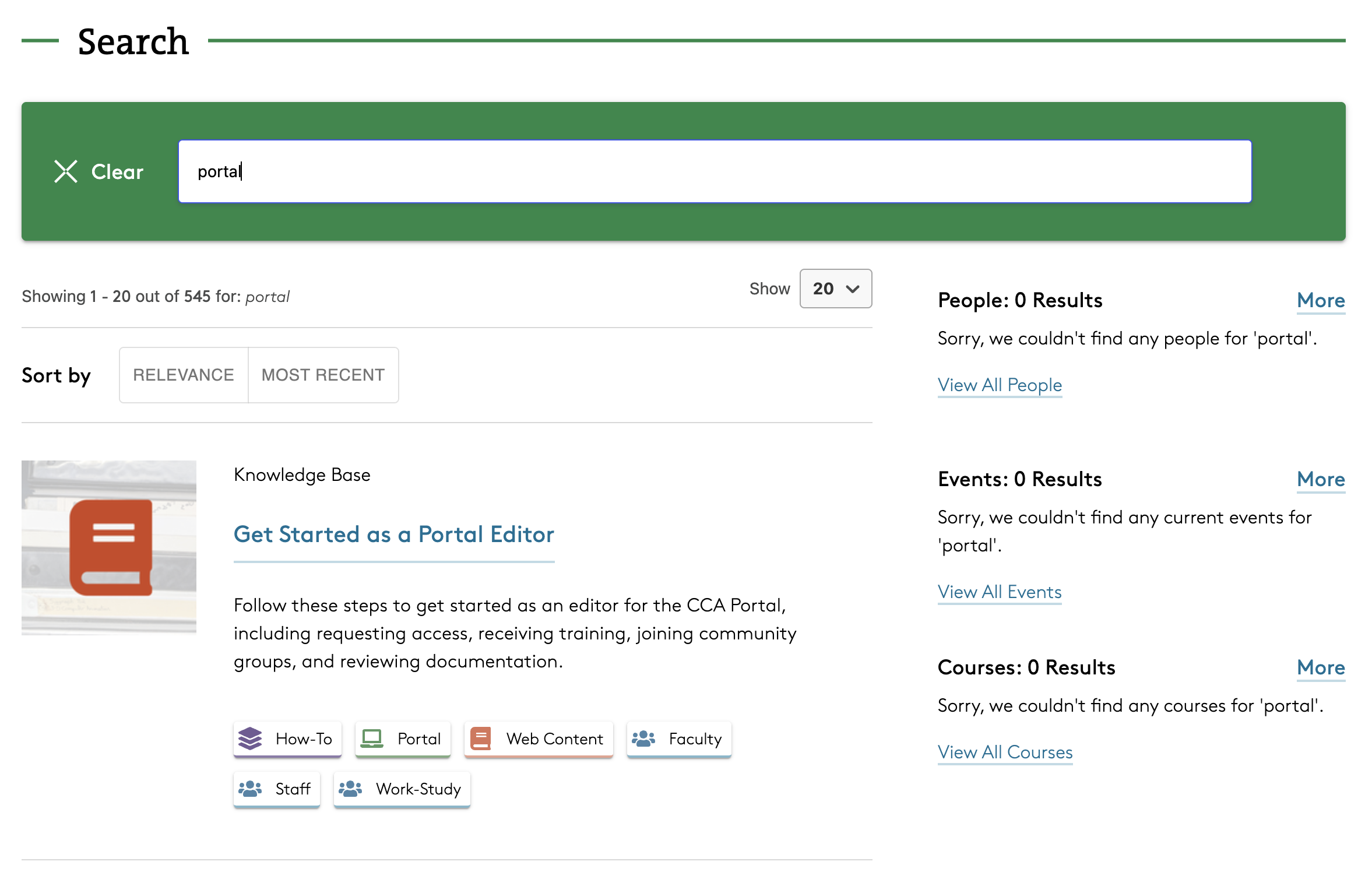
Task: Click the How-To layers icon tag
Action: (287, 739)
